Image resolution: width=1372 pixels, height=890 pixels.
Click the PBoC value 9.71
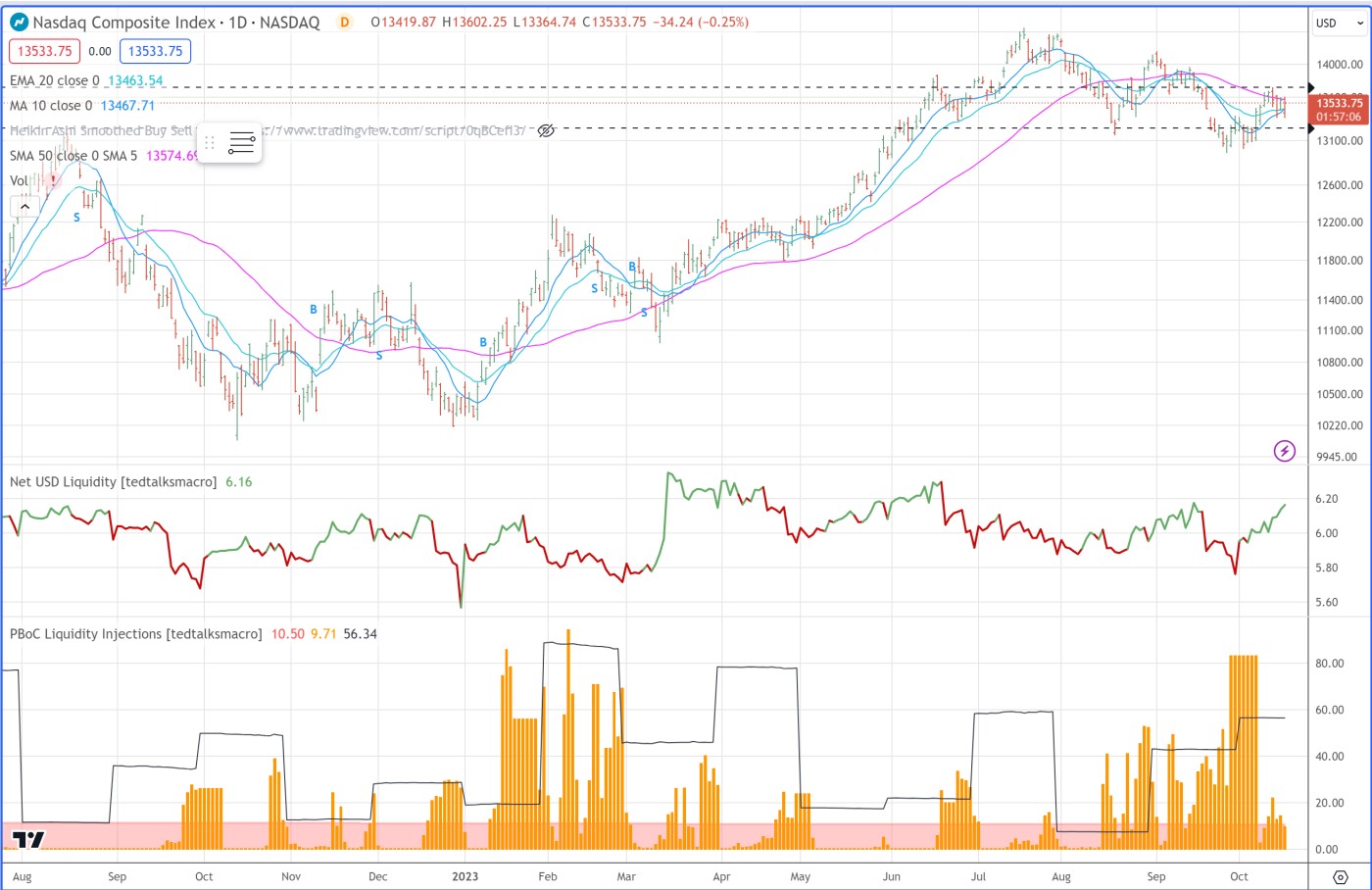pos(323,633)
